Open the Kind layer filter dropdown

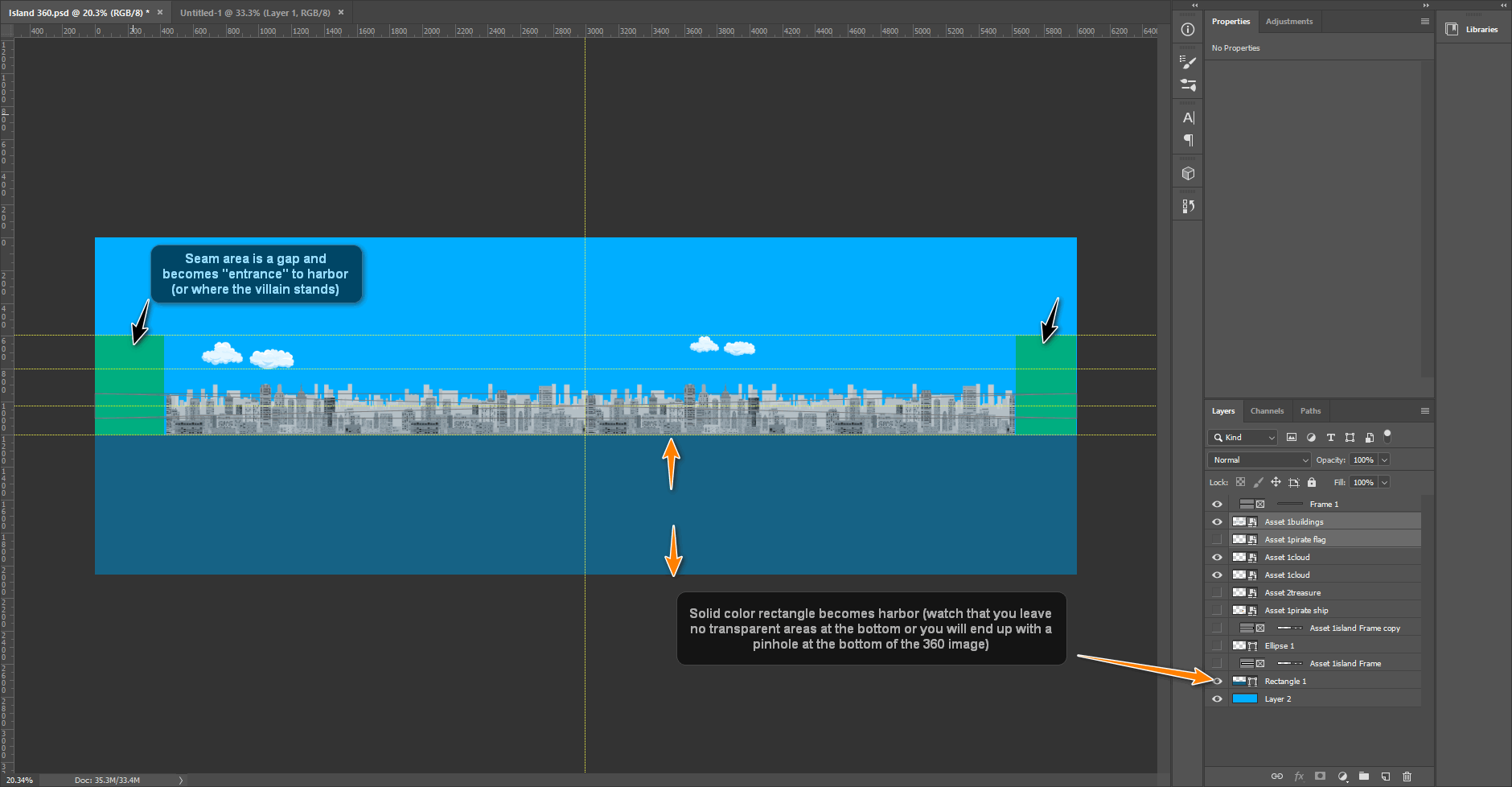[x=1243, y=438]
